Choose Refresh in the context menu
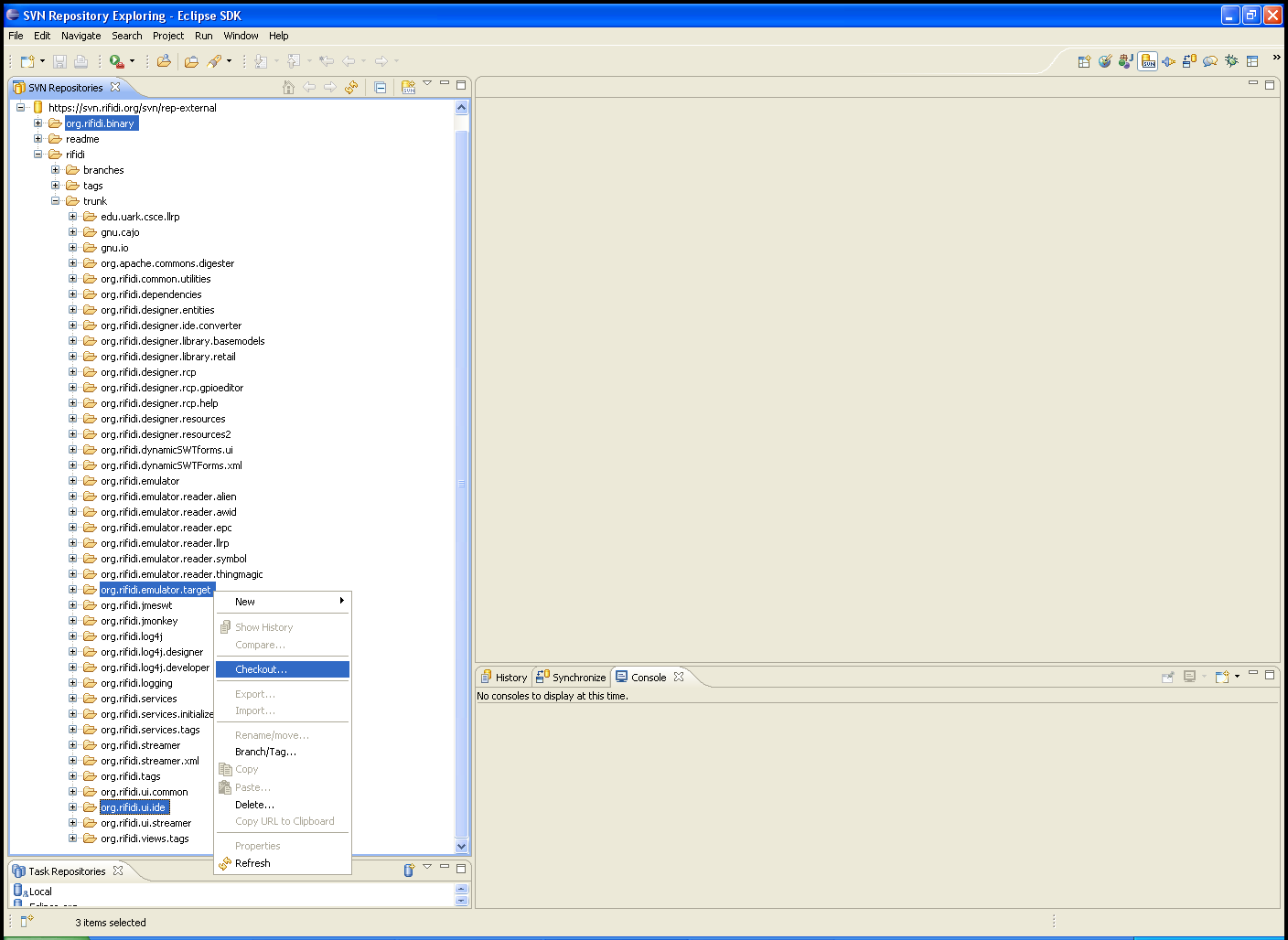This screenshot has width=1288, height=940. coord(283,863)
